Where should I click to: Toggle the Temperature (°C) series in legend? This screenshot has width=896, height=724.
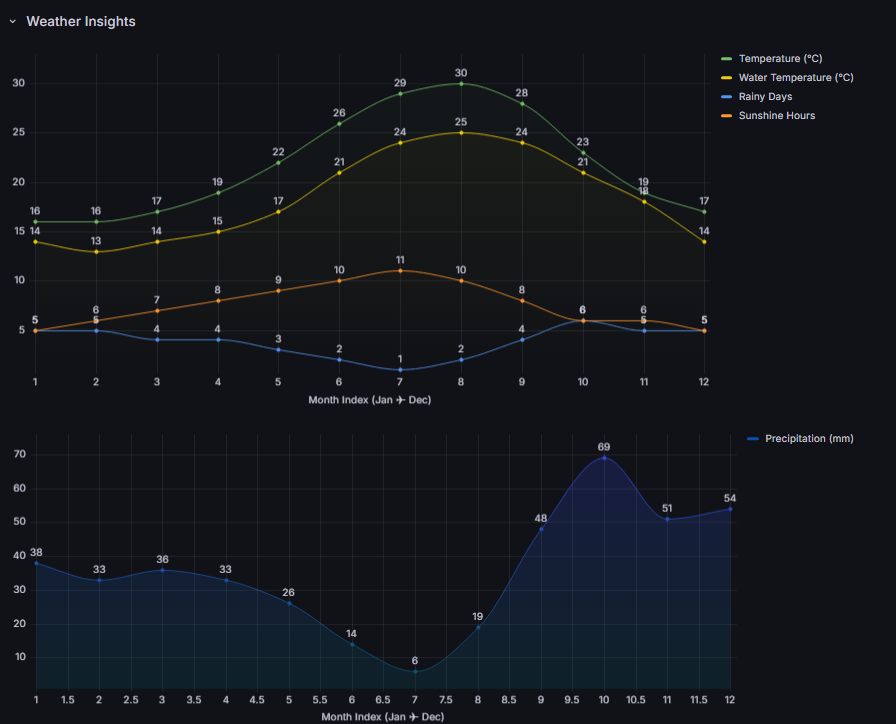pos(780,59)
